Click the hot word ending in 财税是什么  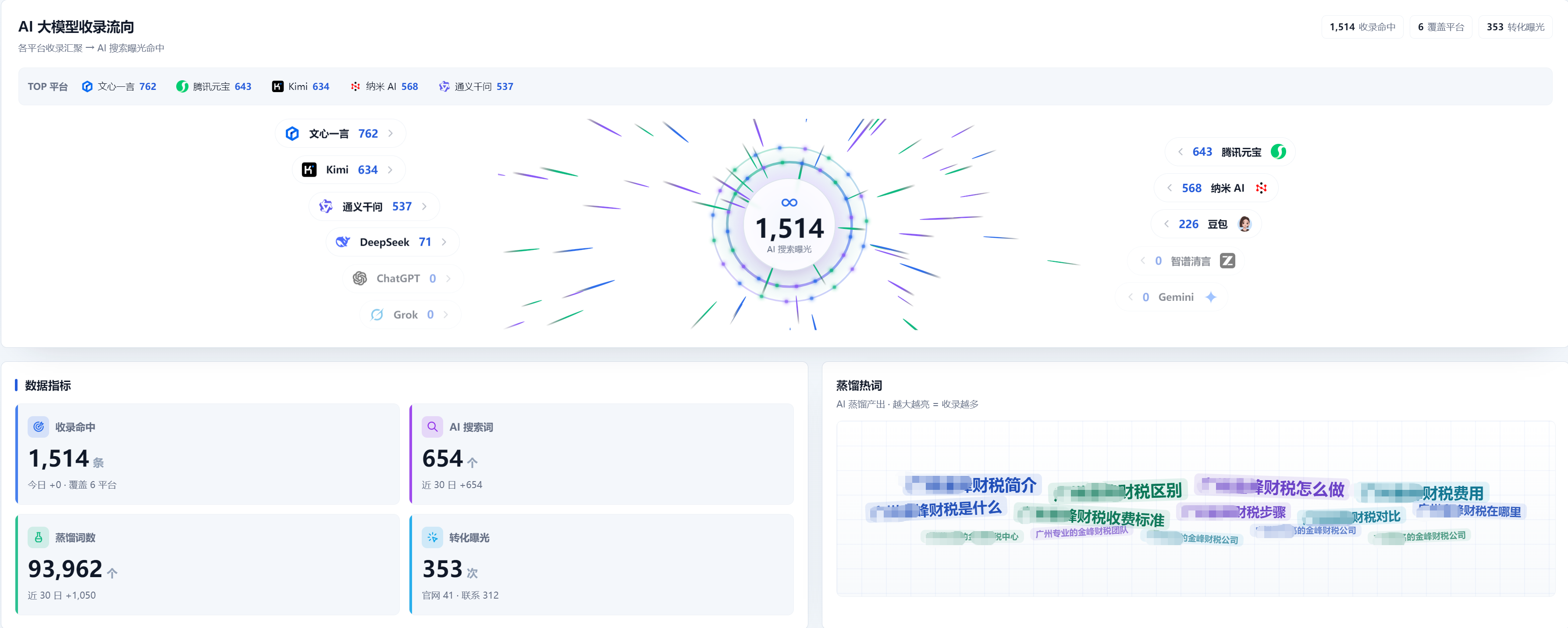935,509
